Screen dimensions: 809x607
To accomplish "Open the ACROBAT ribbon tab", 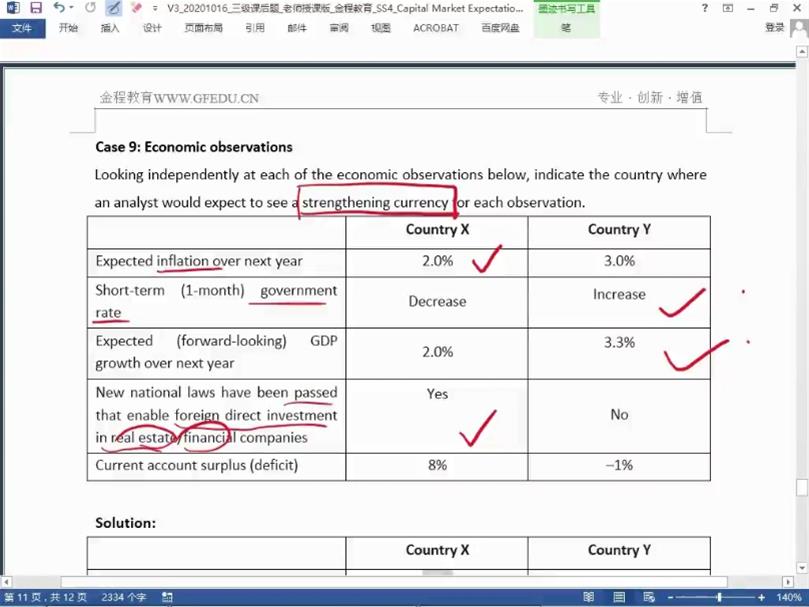I will 435,28.
